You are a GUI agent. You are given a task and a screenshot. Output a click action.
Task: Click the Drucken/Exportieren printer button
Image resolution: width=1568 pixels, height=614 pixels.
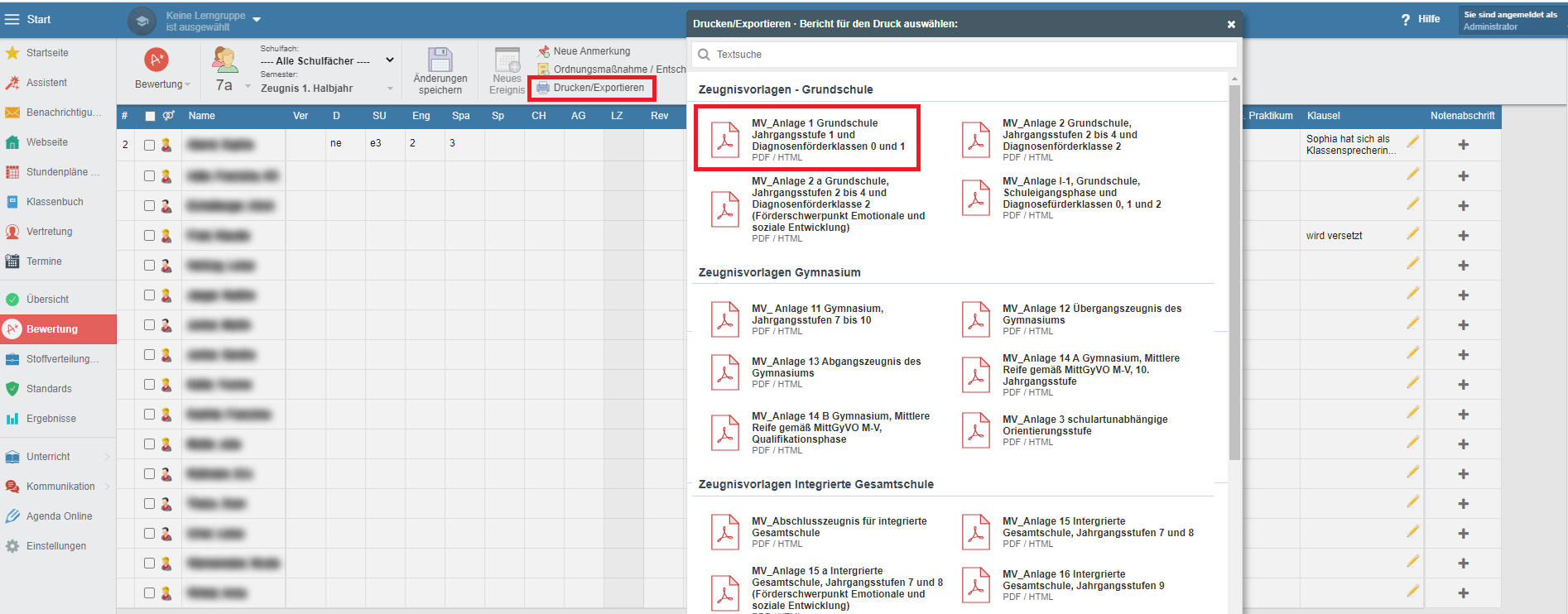pos(591,88)
